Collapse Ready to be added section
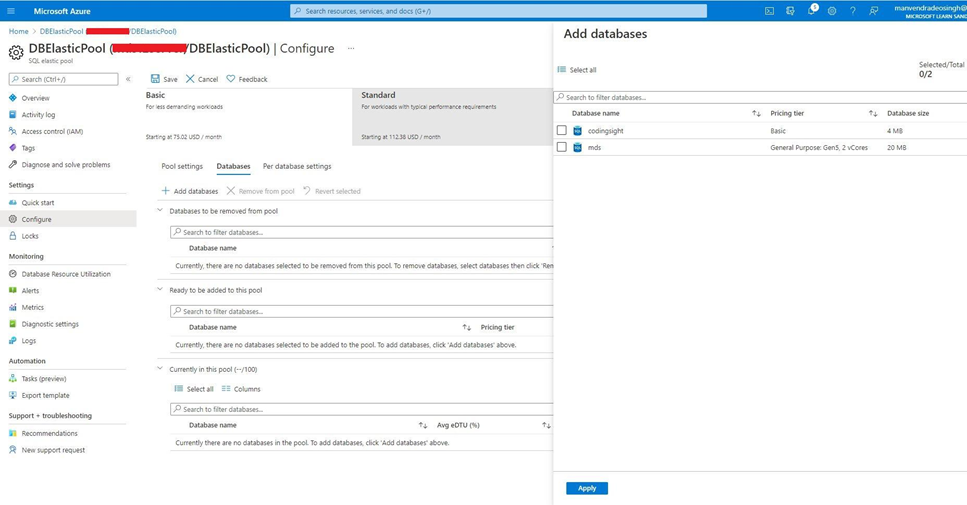Image resolution: width=967 pixels, height=505 pixels. coord(160,289)
